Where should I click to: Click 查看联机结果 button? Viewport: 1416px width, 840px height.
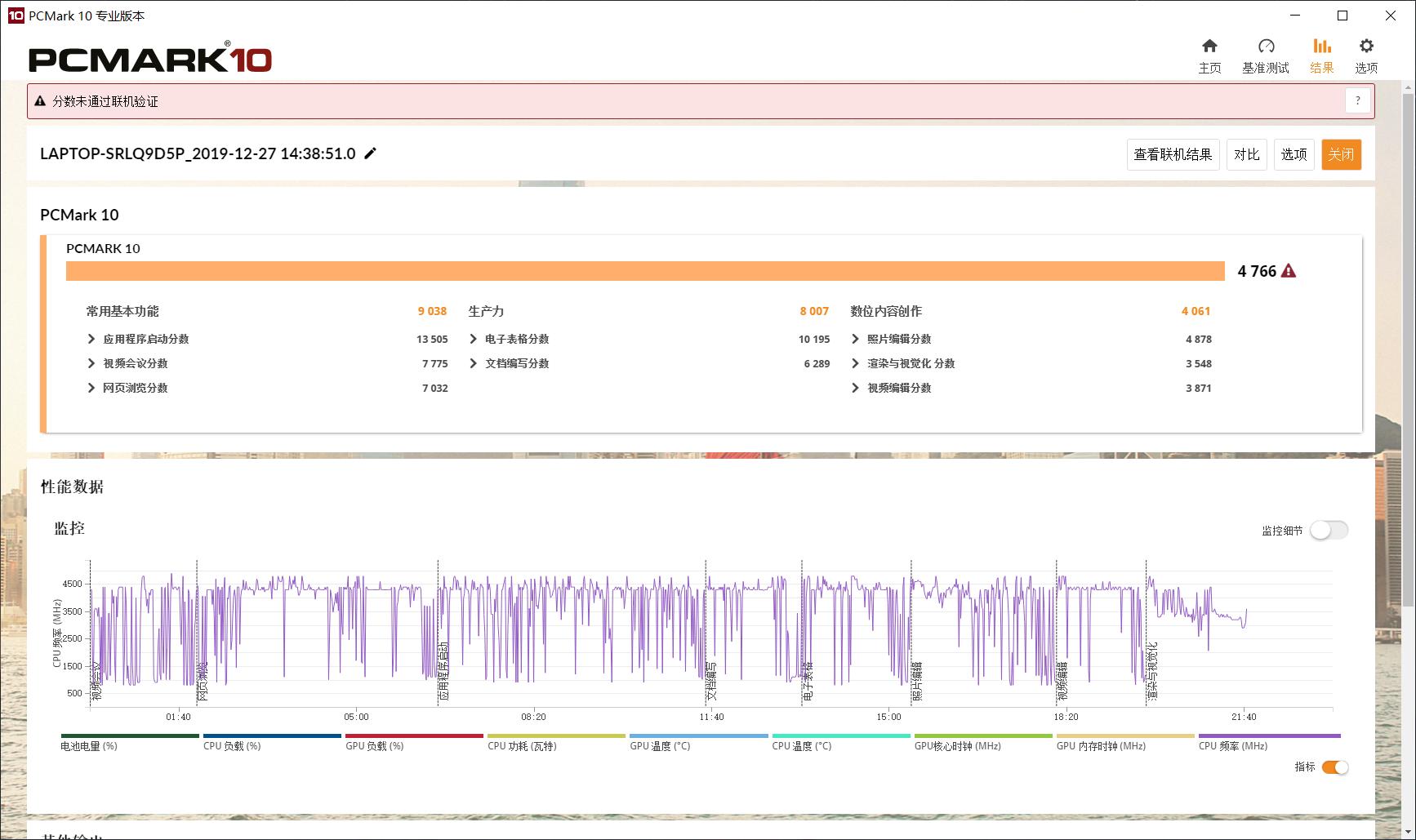pos(1173,154)
